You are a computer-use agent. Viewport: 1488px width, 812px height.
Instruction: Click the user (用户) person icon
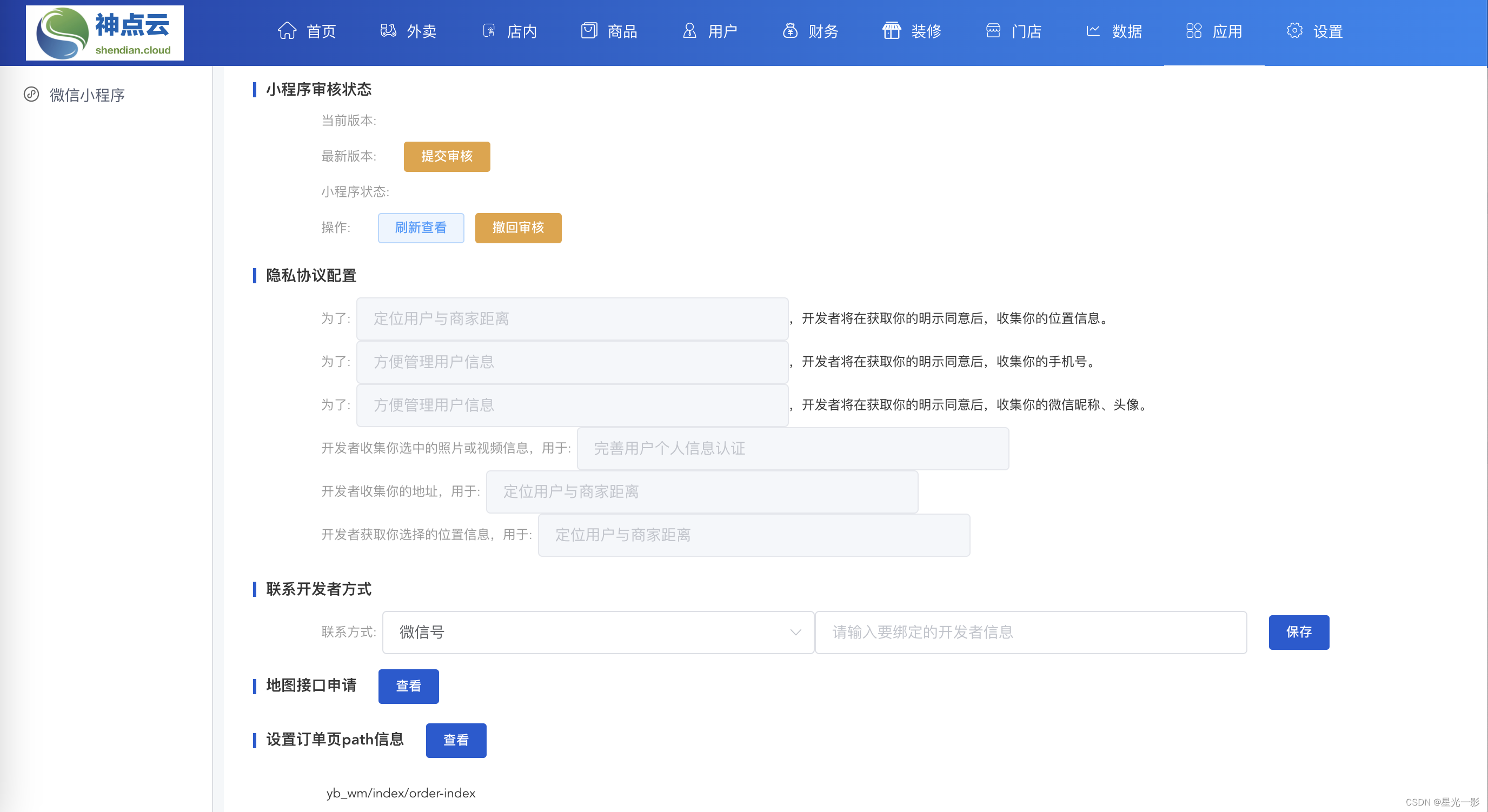689,31
